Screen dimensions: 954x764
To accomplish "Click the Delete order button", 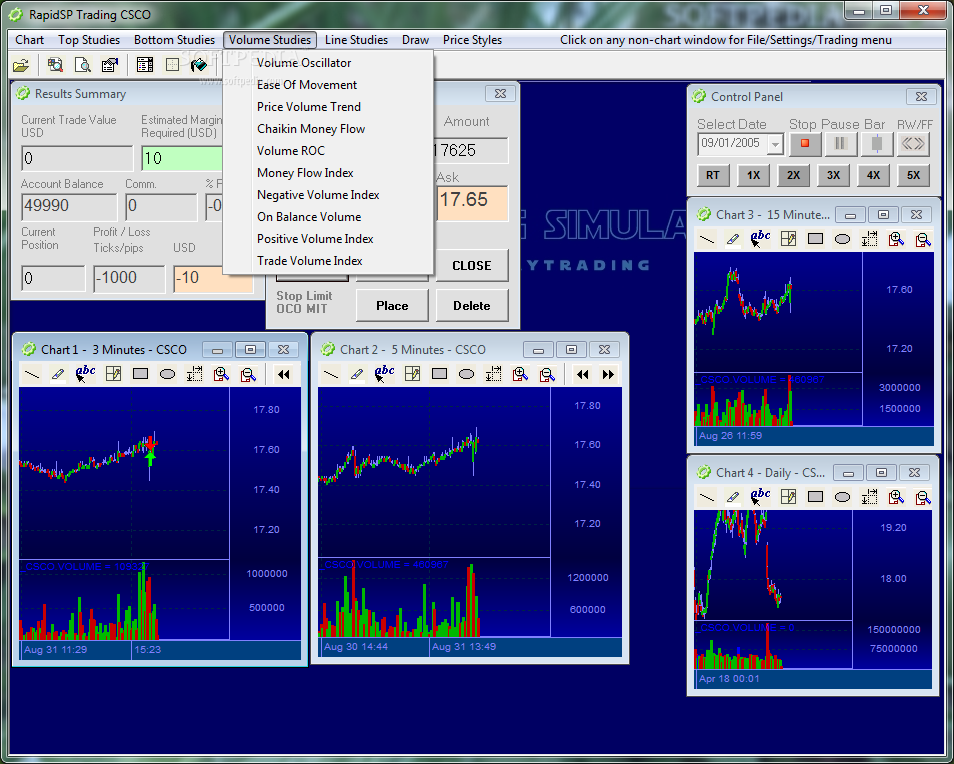I will (472, 305).
